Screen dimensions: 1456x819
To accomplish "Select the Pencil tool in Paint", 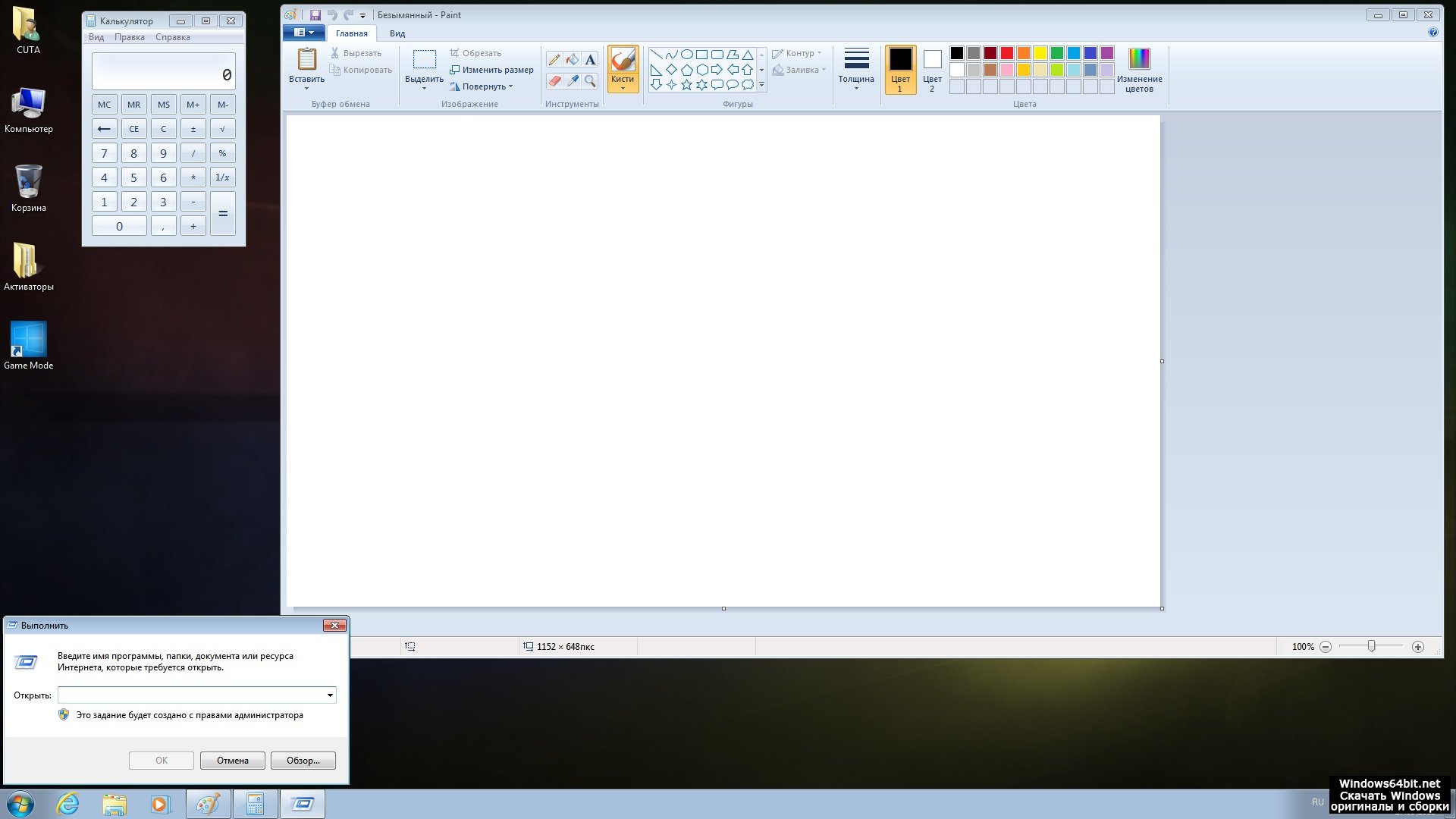I will [554, 59].
